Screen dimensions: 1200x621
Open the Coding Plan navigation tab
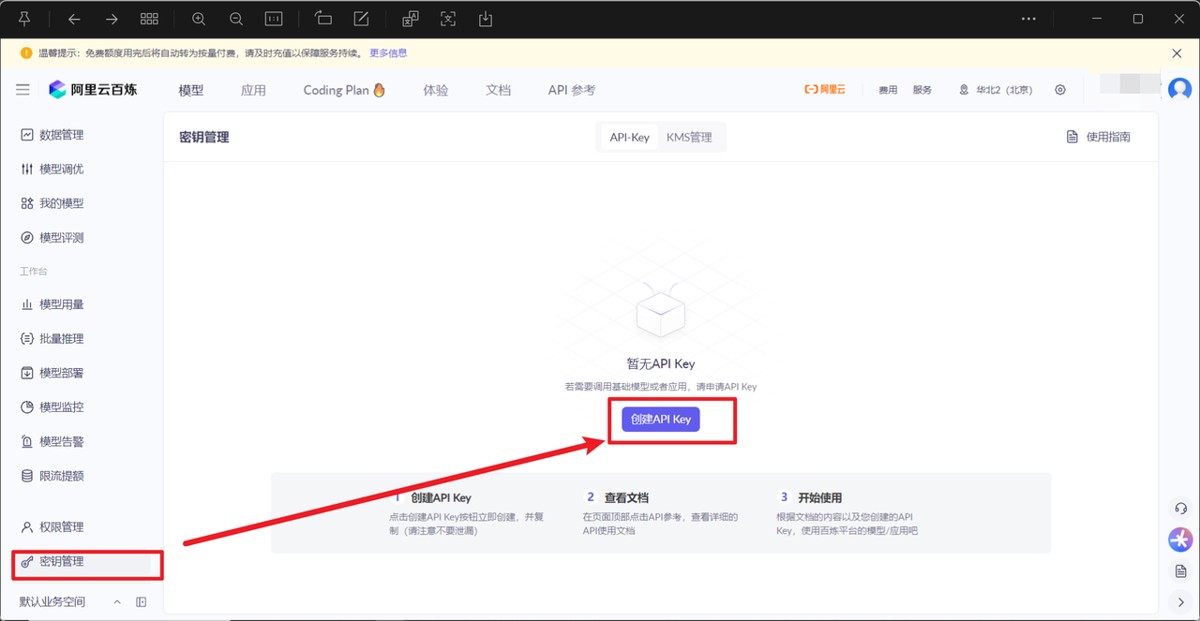(x=344, y=90)
